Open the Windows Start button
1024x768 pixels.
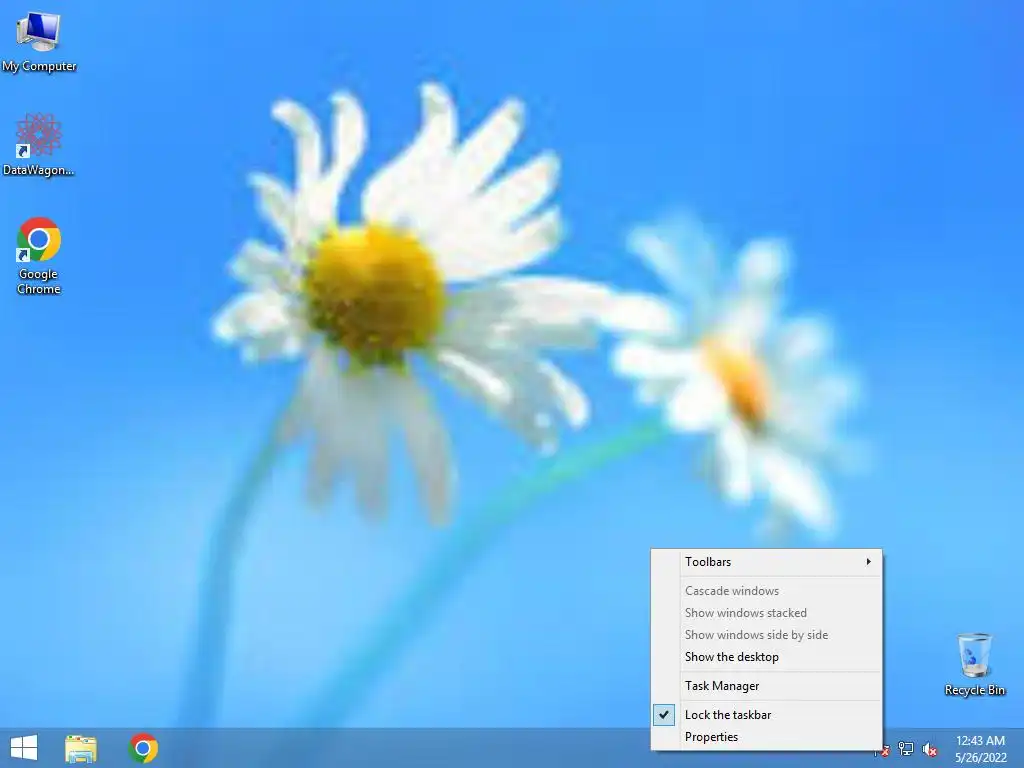click(x=24, y=748)
